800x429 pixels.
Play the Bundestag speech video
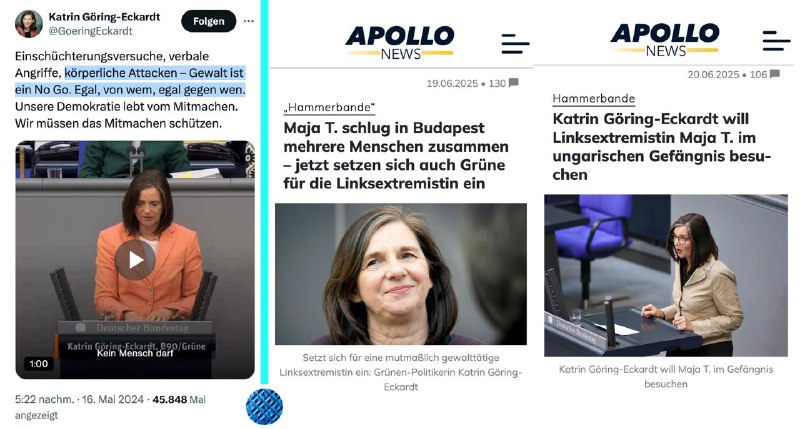click(x=135, y=260)
